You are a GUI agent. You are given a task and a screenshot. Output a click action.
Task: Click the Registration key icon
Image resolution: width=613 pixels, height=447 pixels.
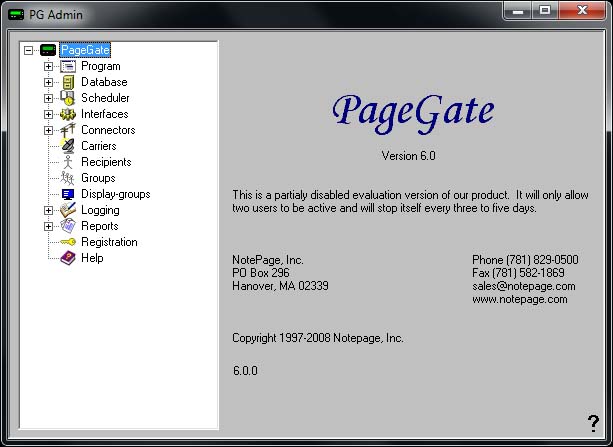68,242
